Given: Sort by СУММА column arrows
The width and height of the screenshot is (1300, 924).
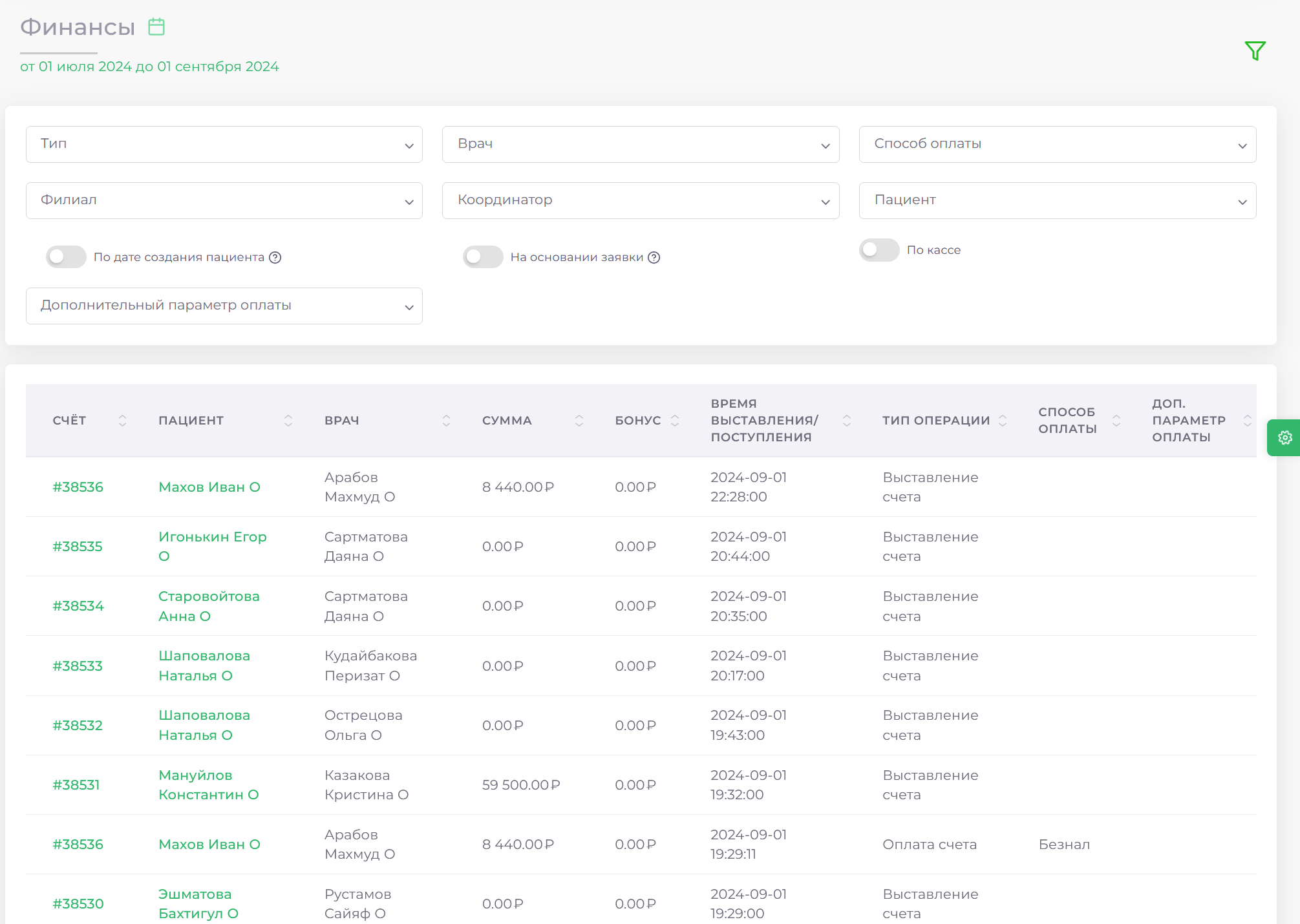Looking at the screenshot, I should click(579, 421).
